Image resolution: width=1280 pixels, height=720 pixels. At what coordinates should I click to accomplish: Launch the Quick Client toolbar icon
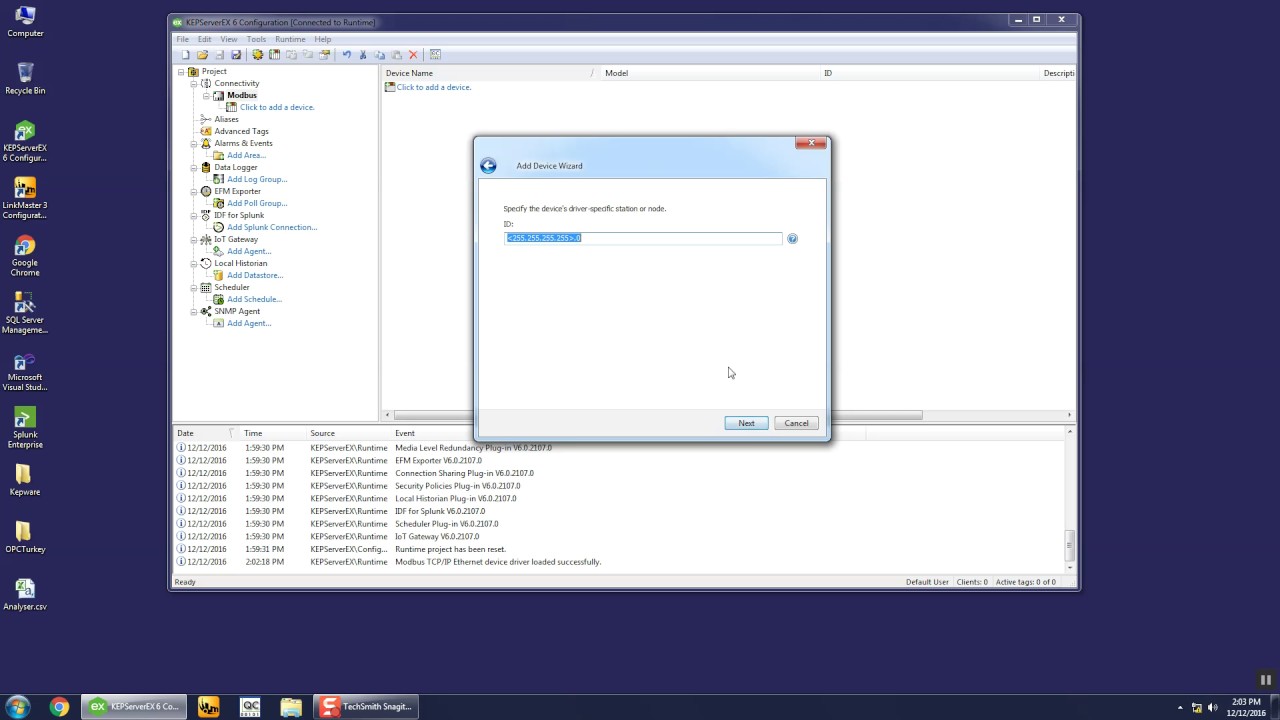435,55
